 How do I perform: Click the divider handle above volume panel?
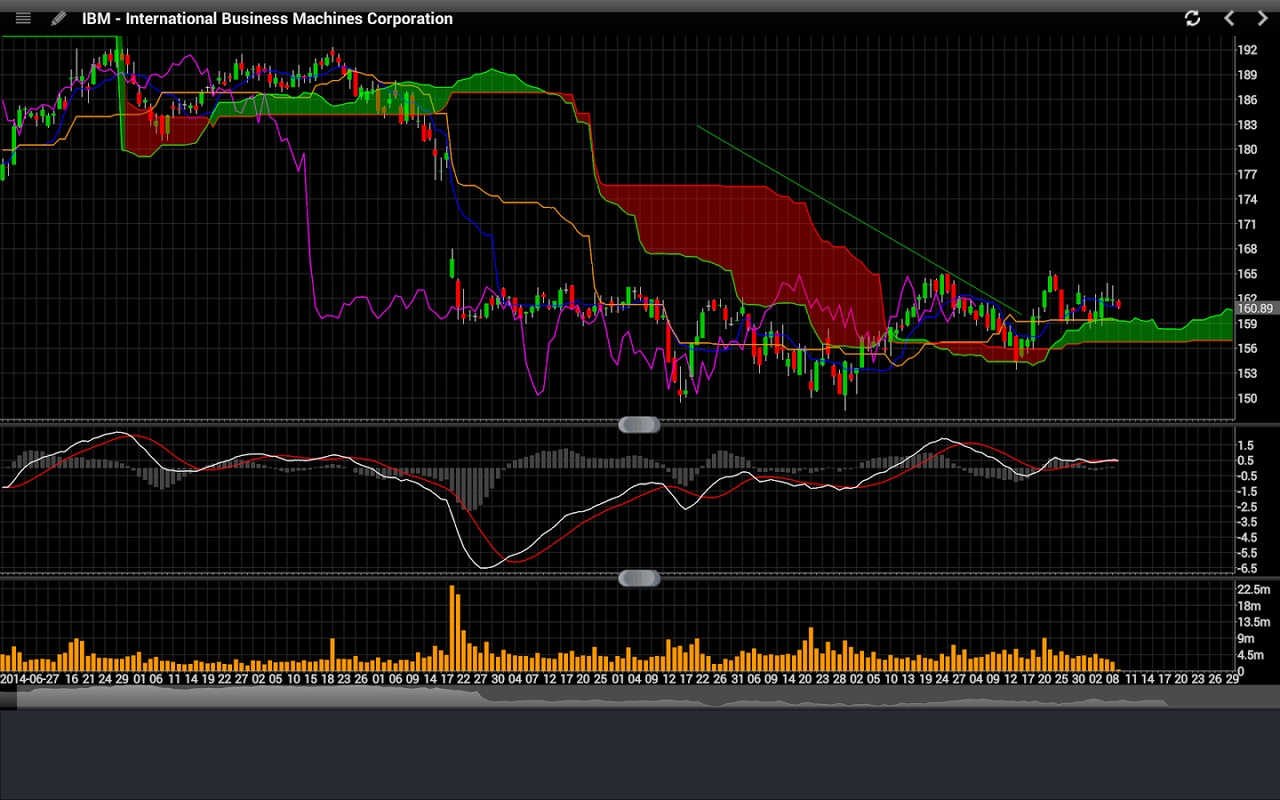pyautogui.click(x=639, y=578)
